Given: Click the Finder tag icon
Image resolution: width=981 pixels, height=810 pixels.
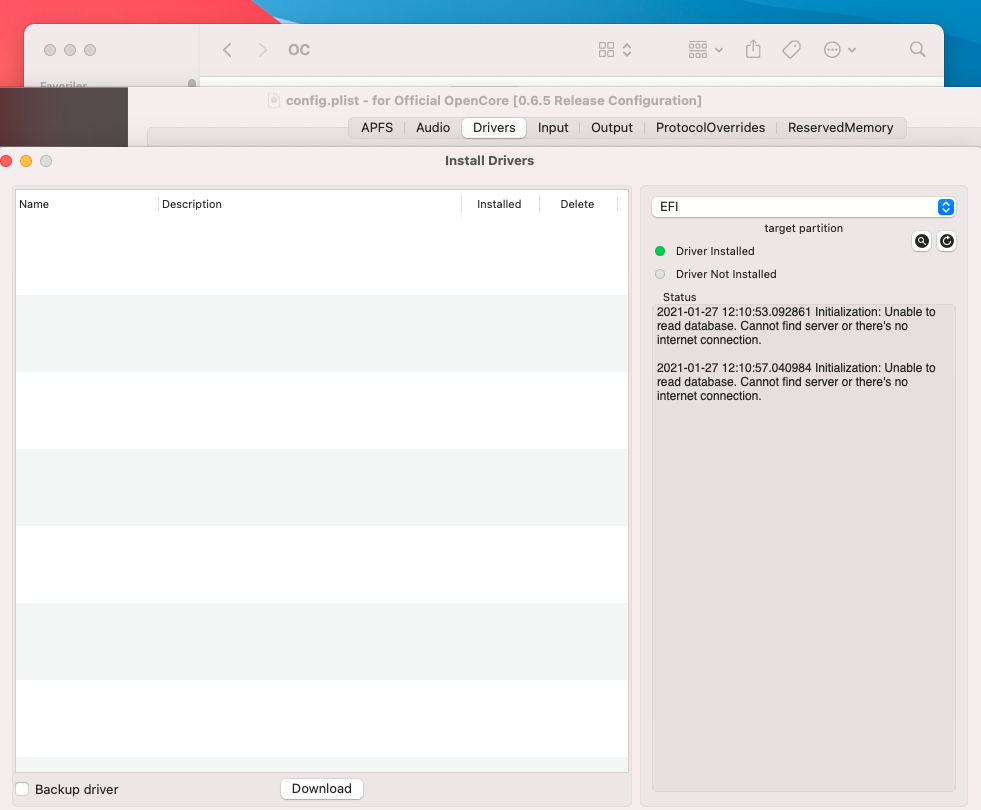Looking at the screenshot, I should pos(791,50).
